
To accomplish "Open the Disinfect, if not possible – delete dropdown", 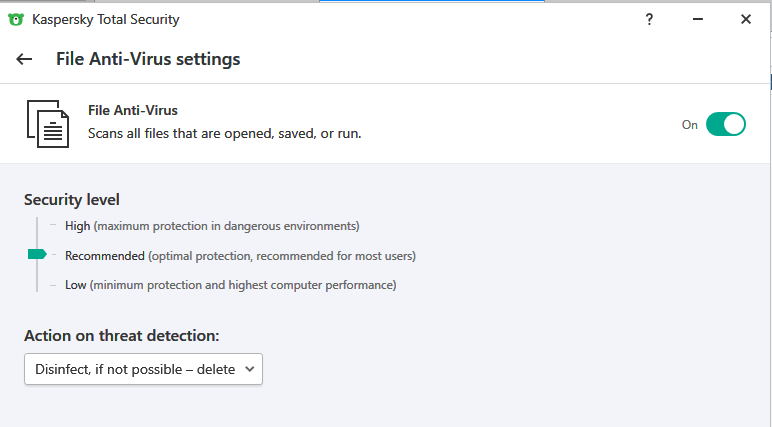I will click(143, 369).
